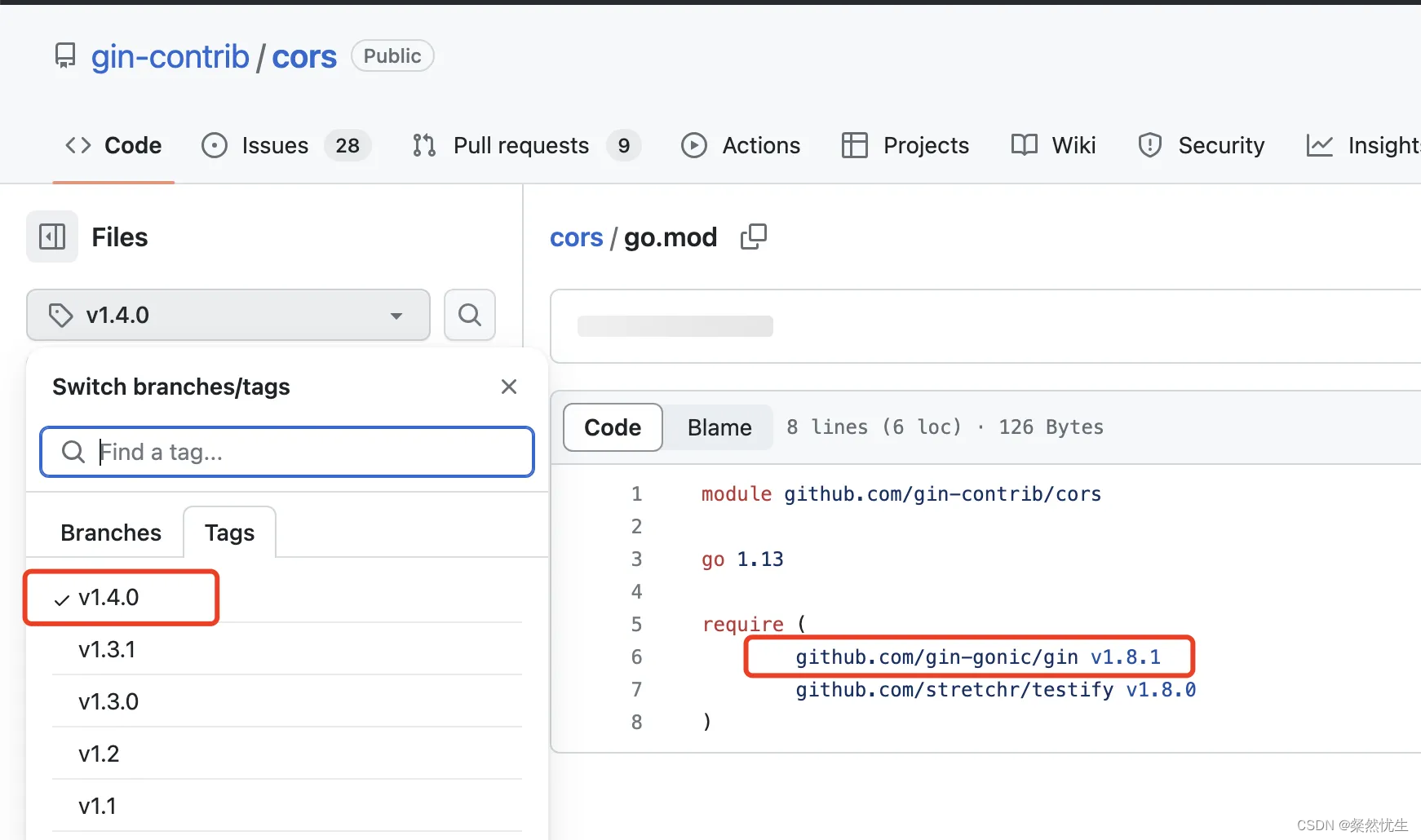Focus the Find a tag input
Screen dimensions: 1421x840
coord(287,452)
